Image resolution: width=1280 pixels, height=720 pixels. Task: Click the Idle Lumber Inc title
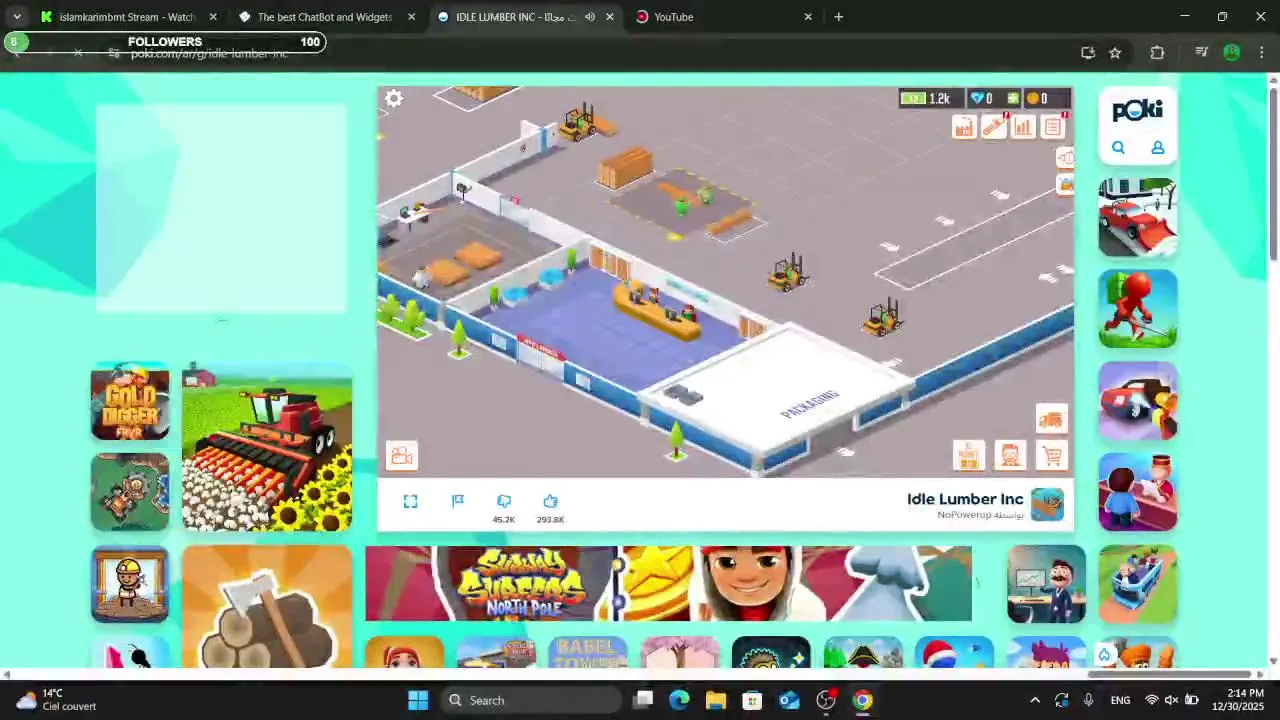[x=965, y=499]
